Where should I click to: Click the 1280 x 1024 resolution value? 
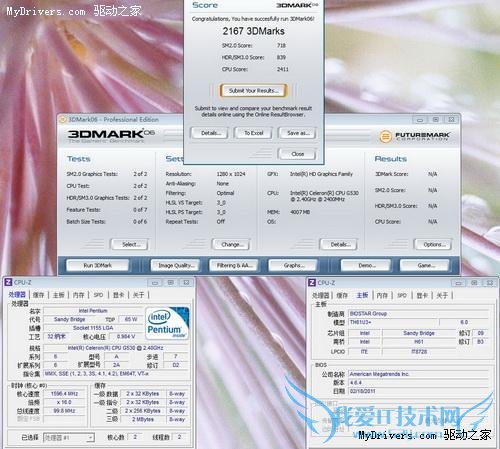231,174
